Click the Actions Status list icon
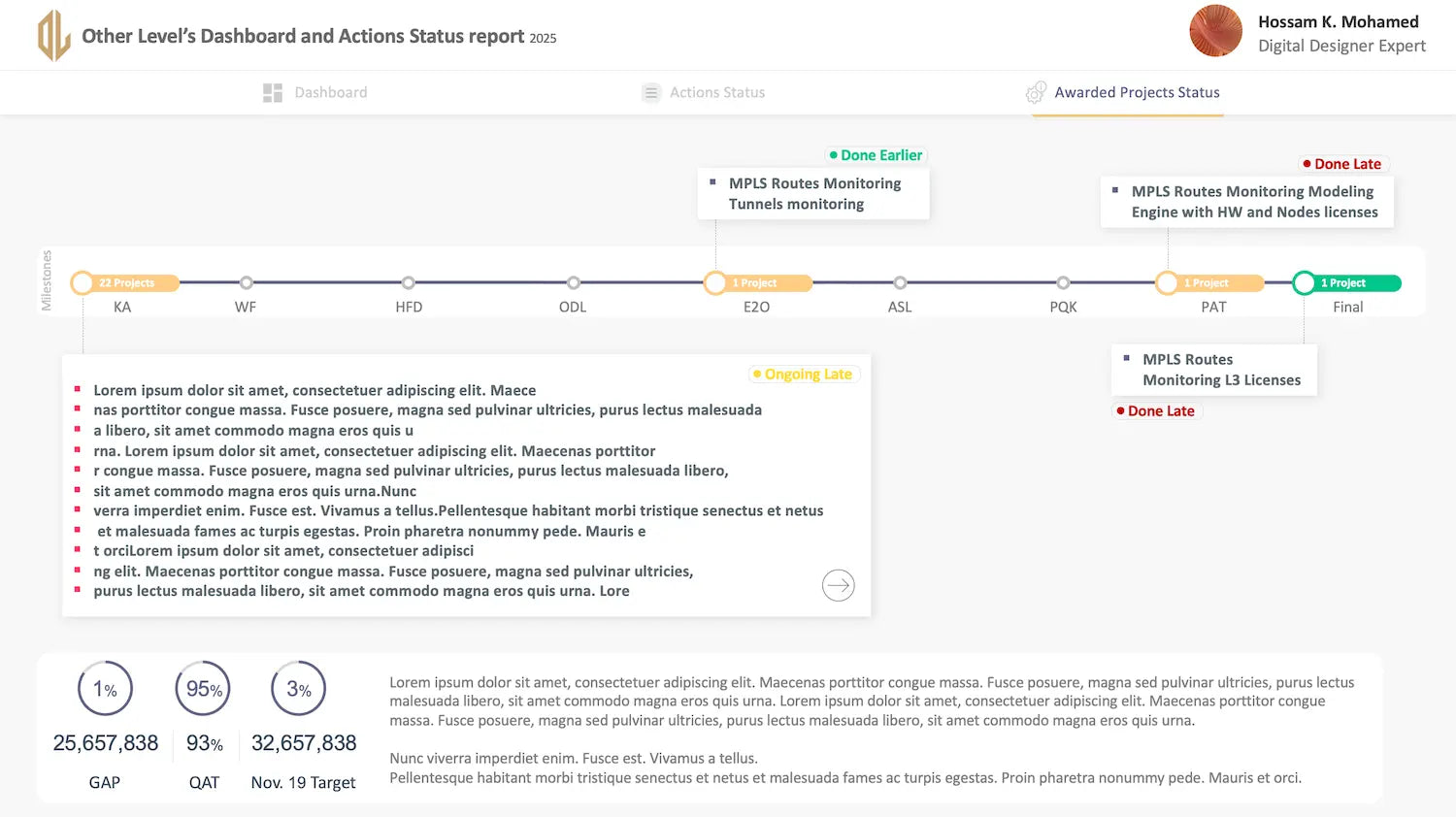Image resolution: width=1456 pixels, height=817 pixels. 651,93
